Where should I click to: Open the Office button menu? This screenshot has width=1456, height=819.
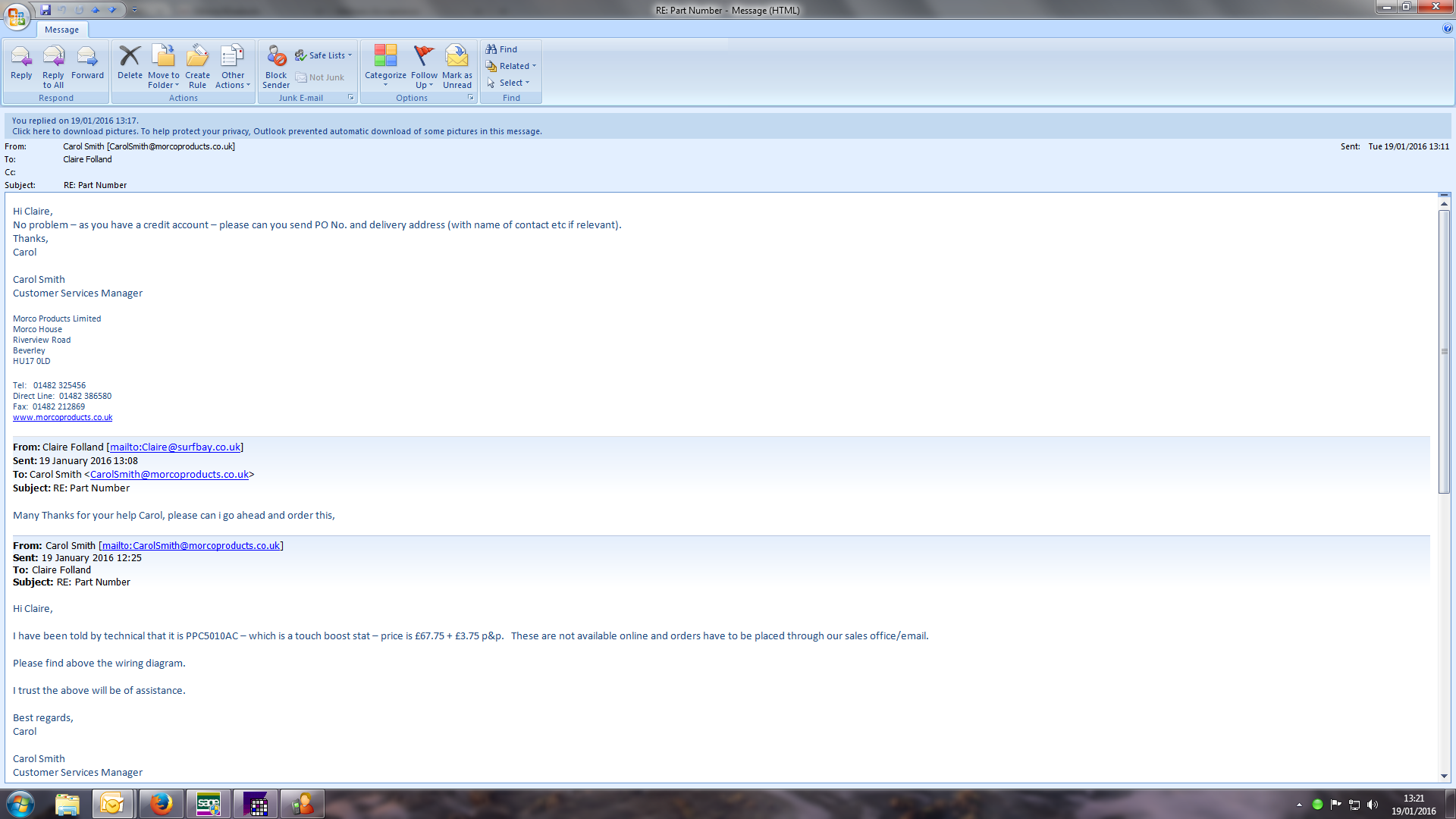17,17
